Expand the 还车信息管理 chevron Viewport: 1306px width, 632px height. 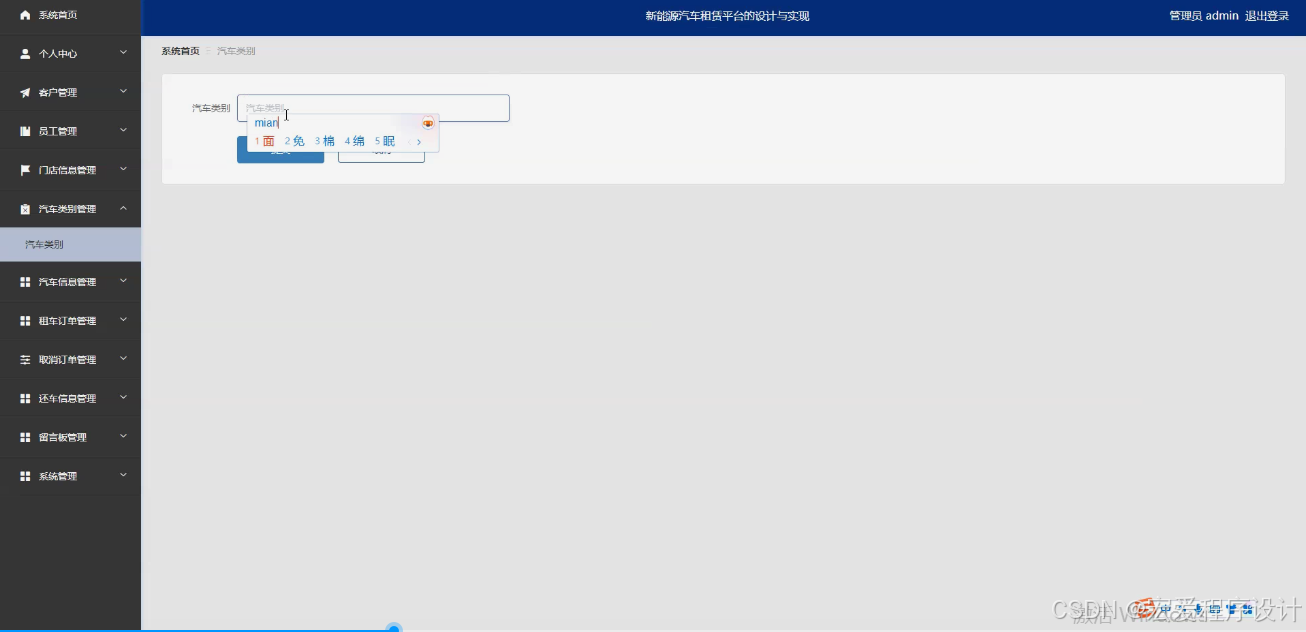coord(123,397)
